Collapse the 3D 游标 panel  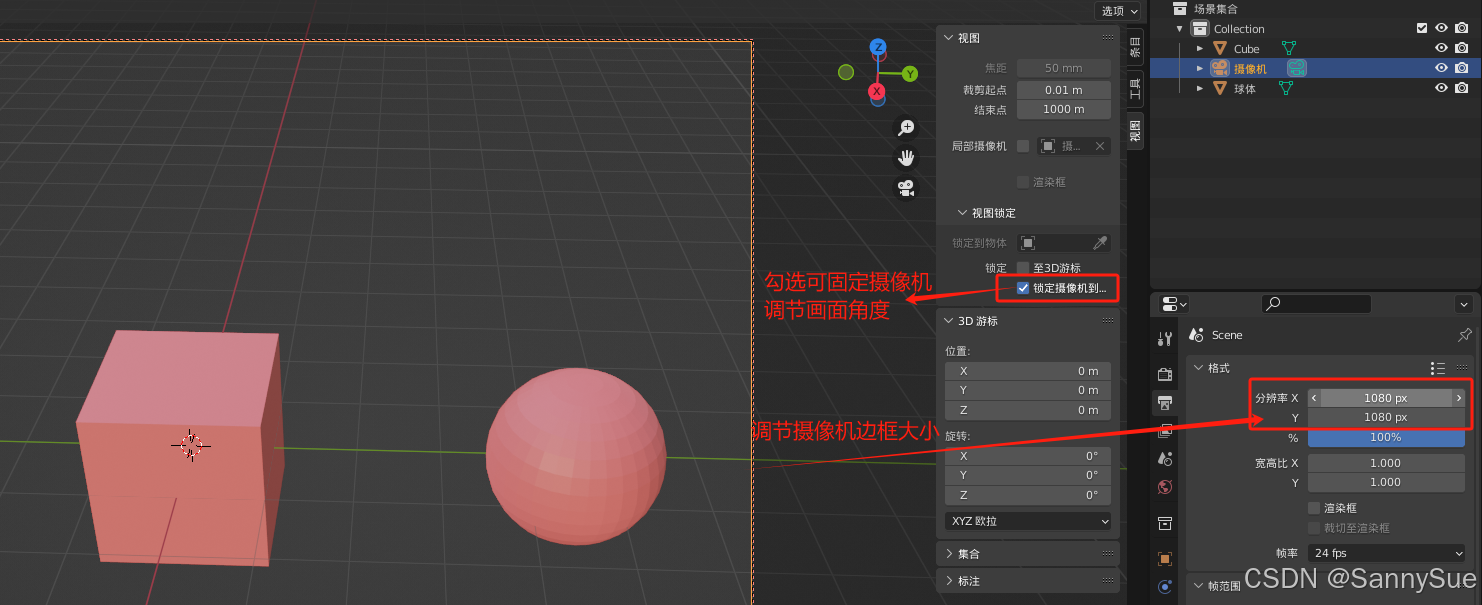point(949,321)
